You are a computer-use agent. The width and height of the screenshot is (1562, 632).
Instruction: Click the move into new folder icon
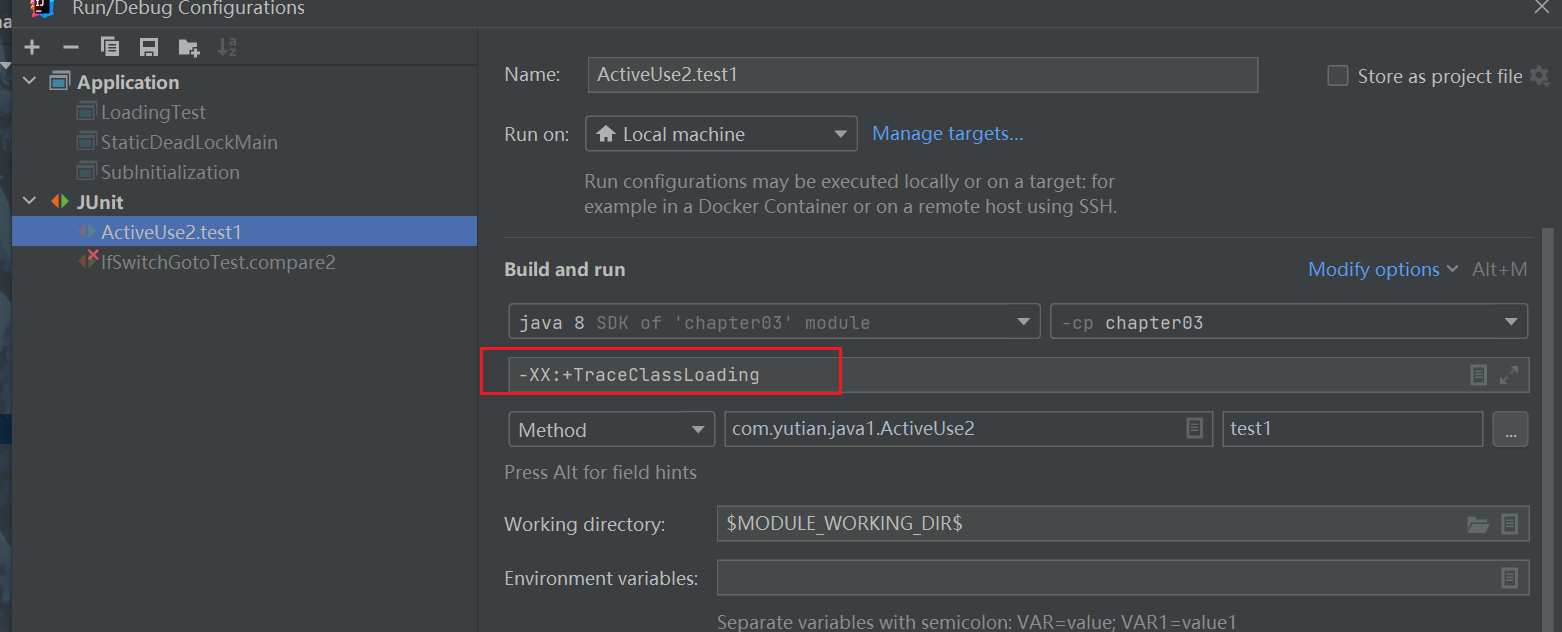point(188,47)
